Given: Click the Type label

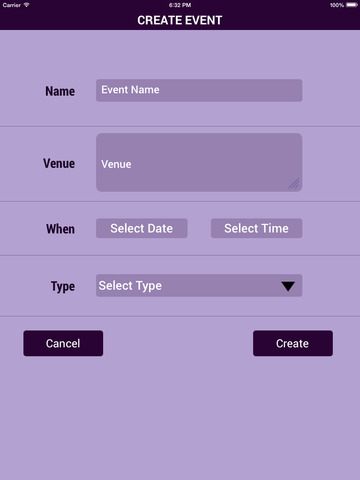Looking at the screenshot, I should click(x=63, y=286).
